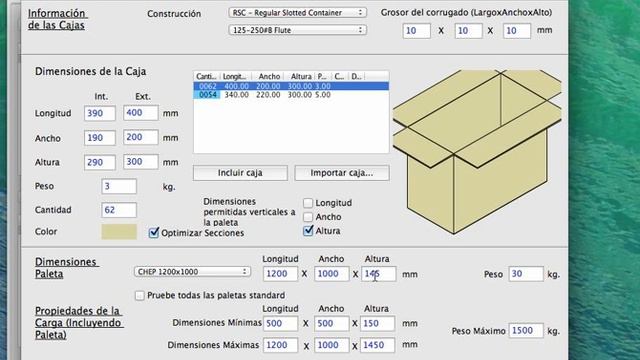Click the maximum Altura field 1450
The image size is (640, 360).
coord(377,345)
